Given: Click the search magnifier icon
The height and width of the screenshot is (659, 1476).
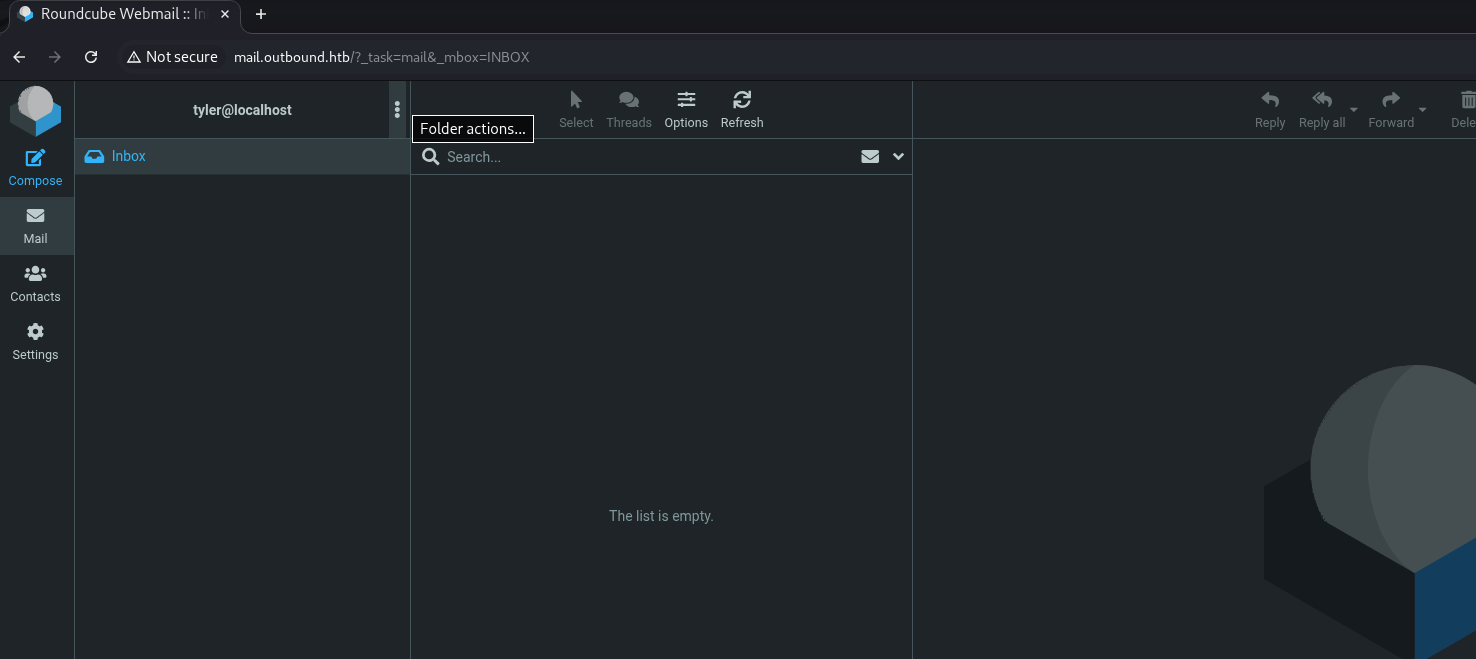Looking at the screenshot, I should click(431, 157).
